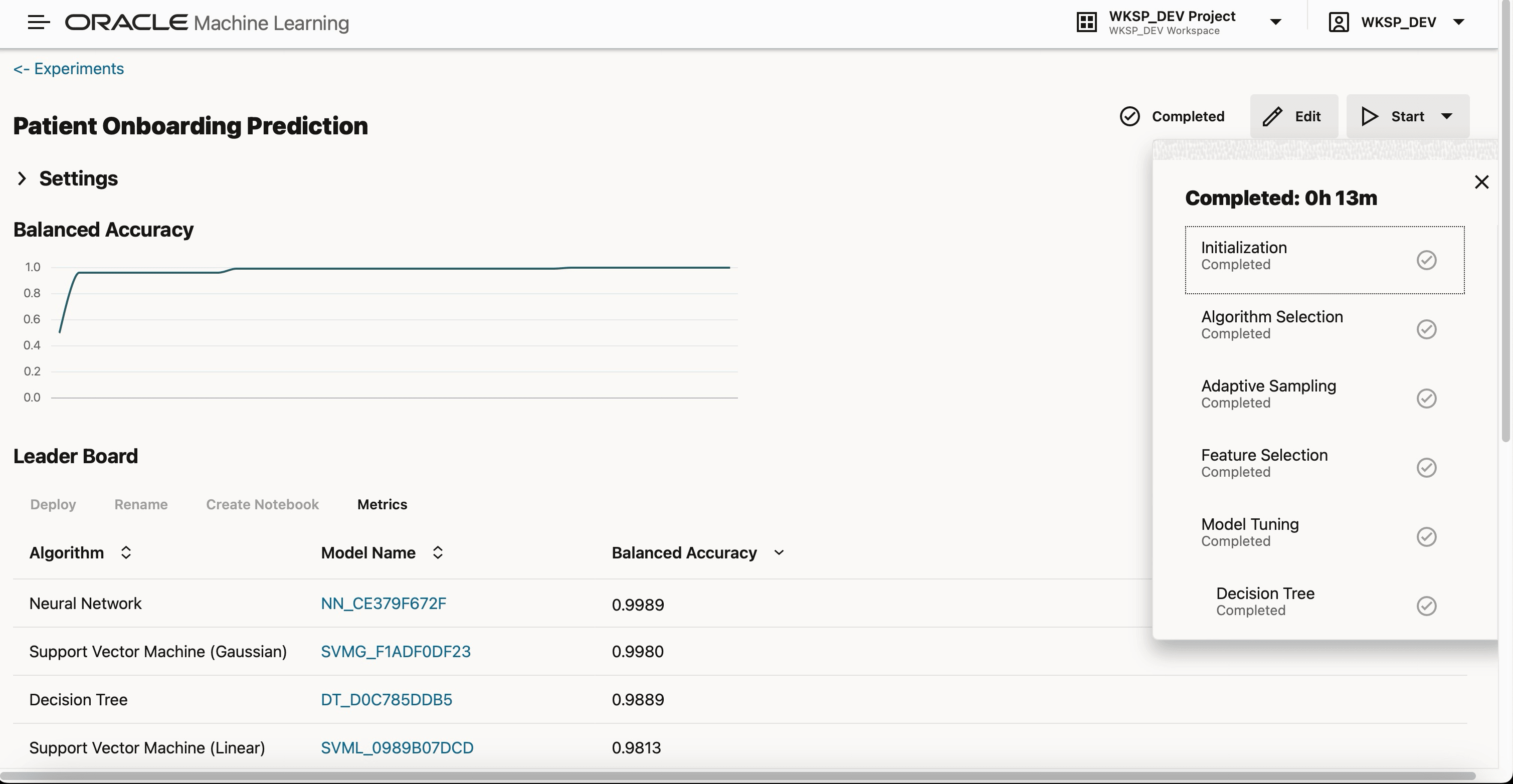This screenshot has width=1513, height=784.
Task: Click accuracy value 0.9980
Action: [638, 652]
